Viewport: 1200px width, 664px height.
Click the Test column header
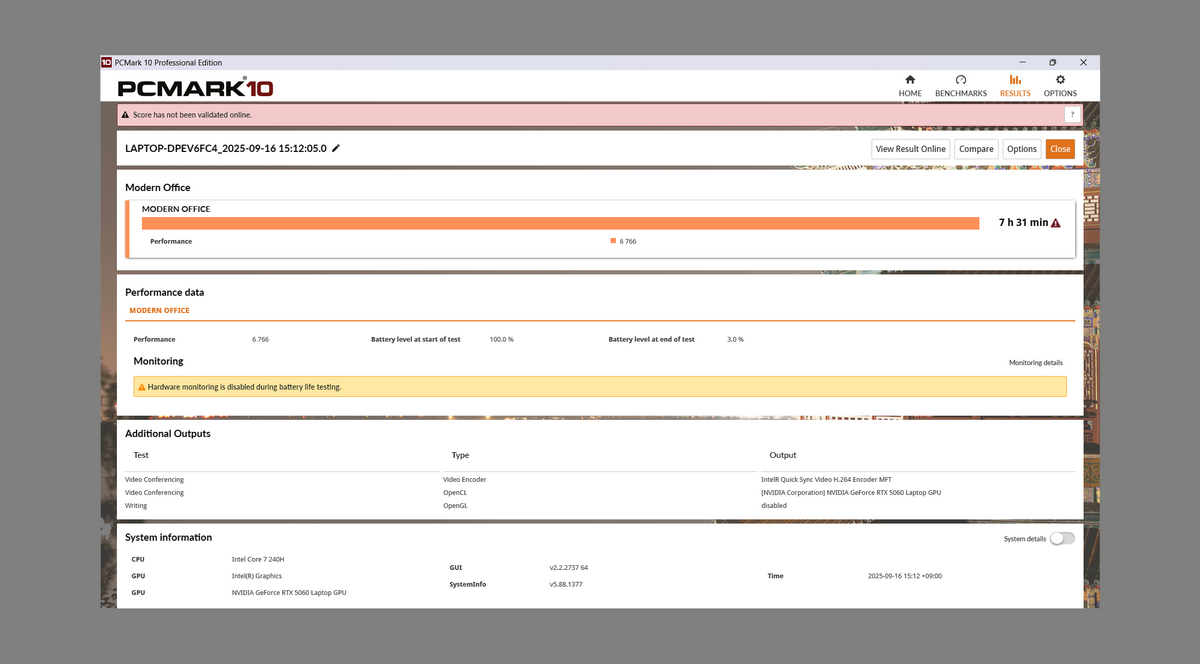141,455
